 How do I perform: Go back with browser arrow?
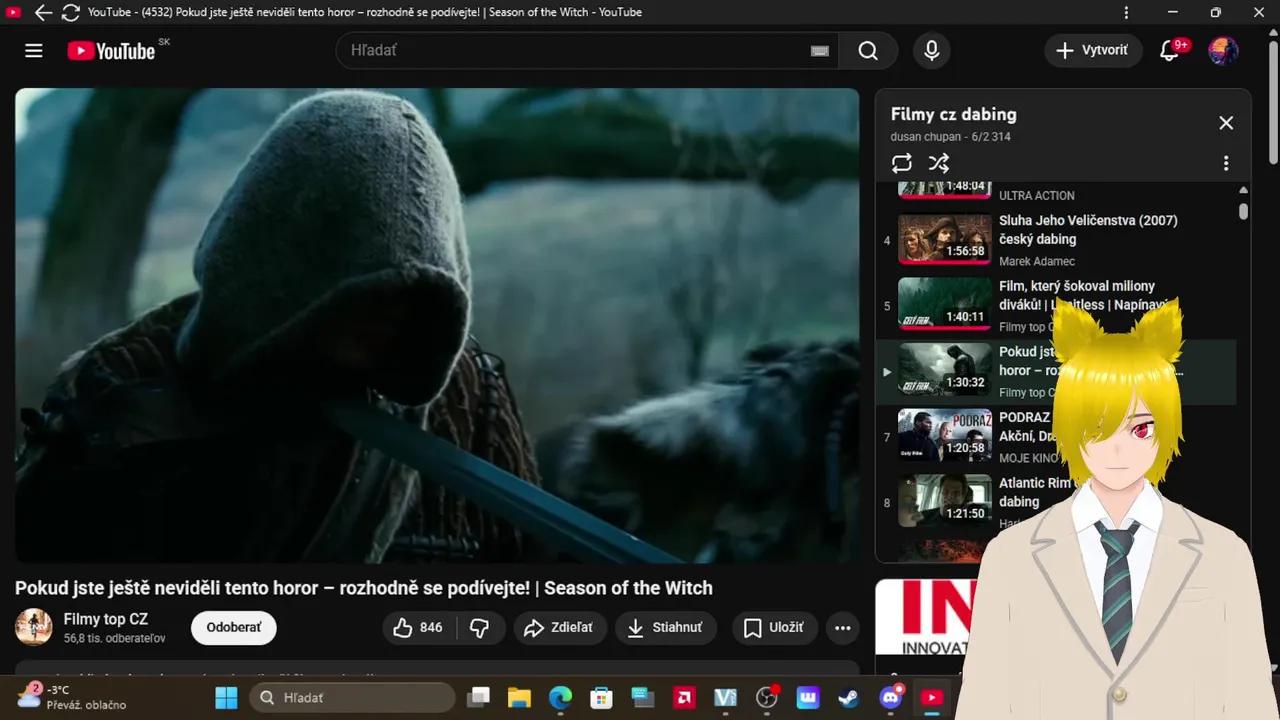click(x=43, y=13)
